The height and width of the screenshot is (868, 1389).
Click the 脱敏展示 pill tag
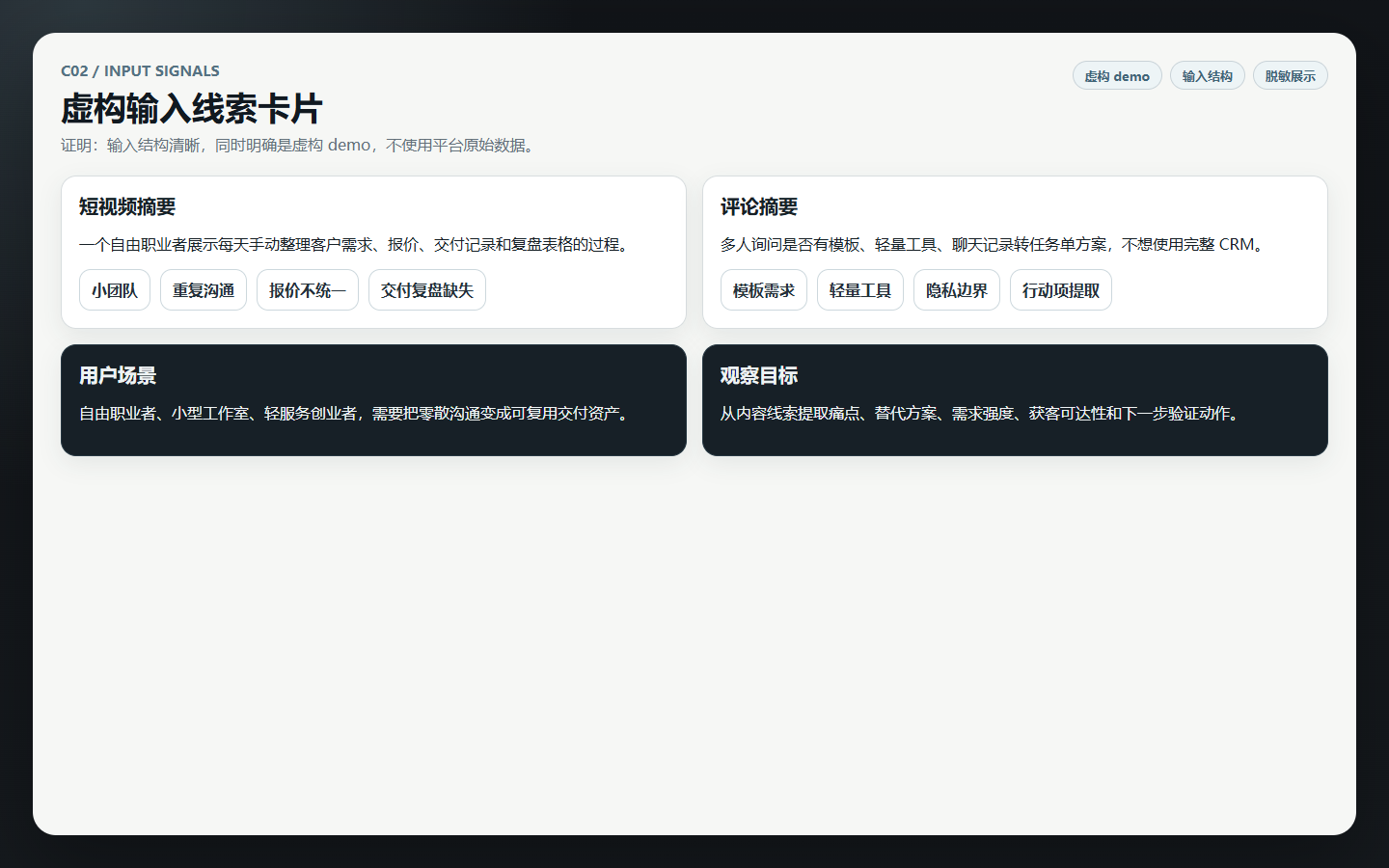[1291, 76]
